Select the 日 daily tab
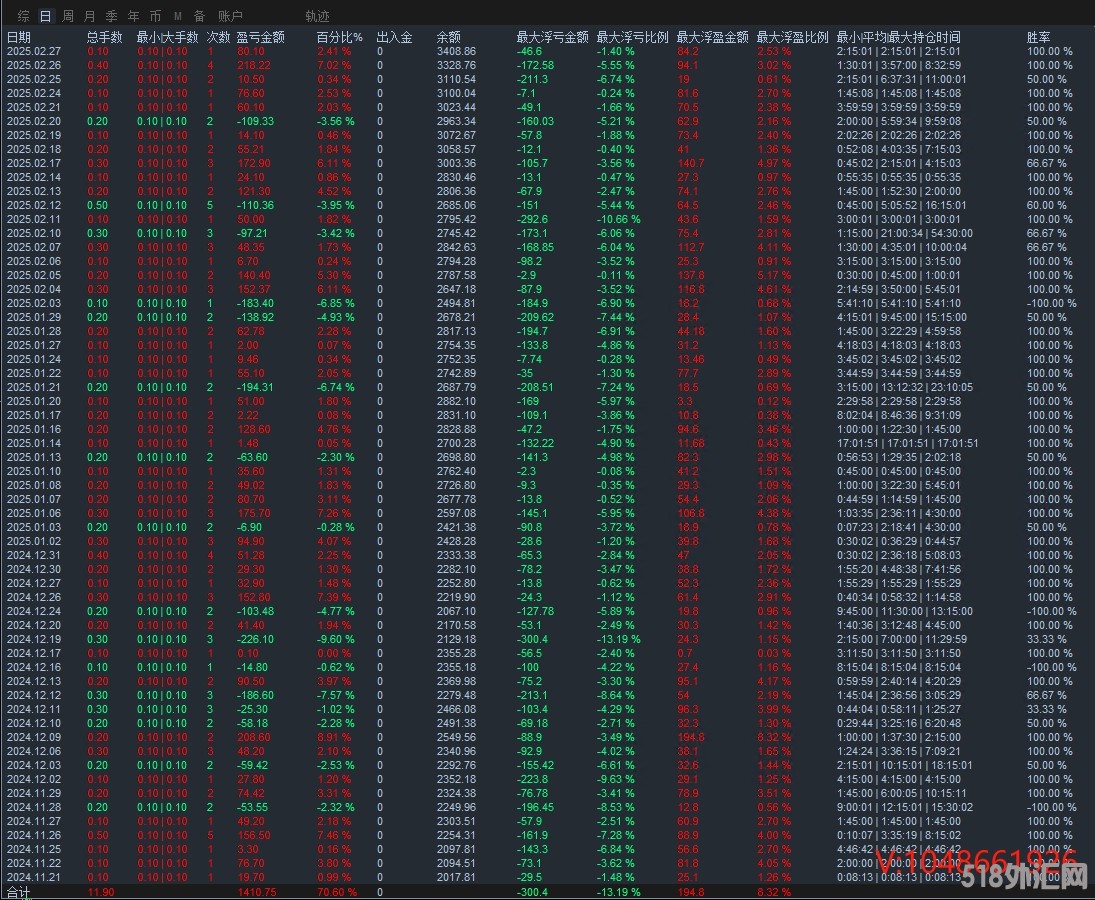The image size is (1095, 900). click(x=45, y=16)
